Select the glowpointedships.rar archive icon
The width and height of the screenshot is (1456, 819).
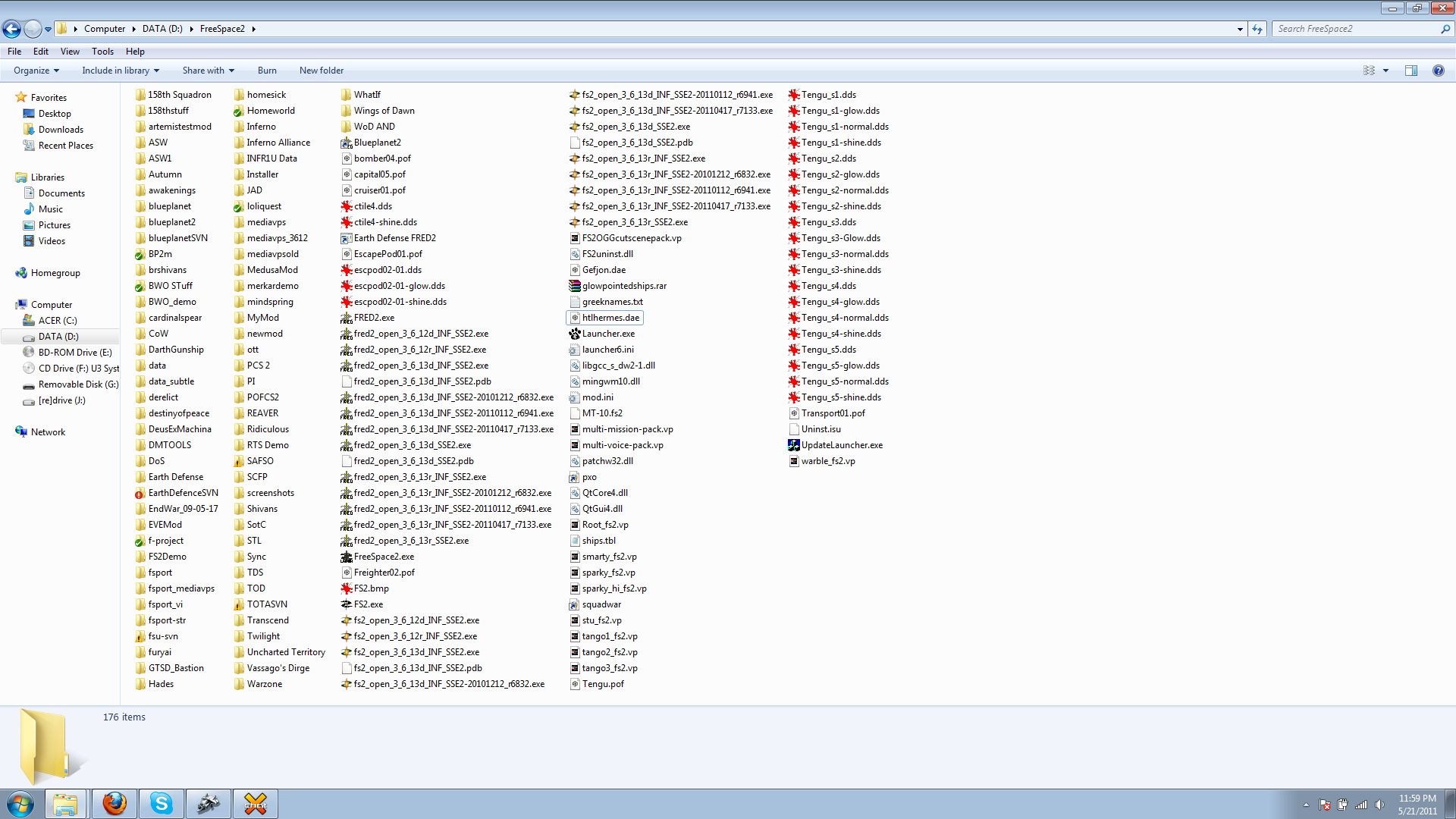(x=575, y=286)
